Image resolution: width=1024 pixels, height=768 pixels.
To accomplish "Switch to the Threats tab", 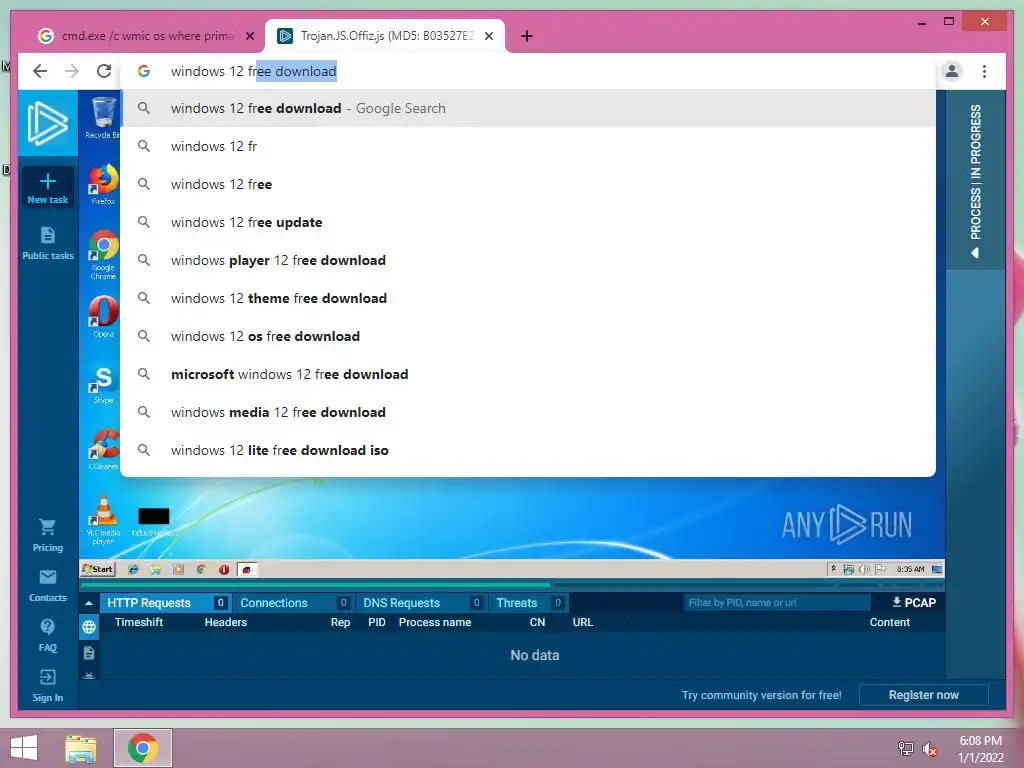I will [x=528, y=603].
